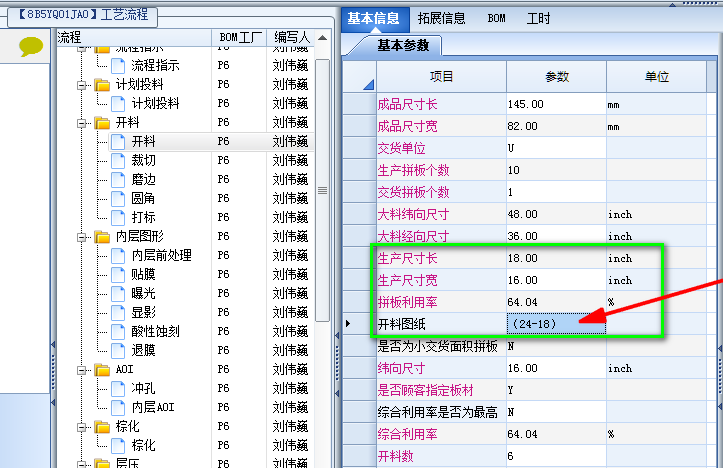Click the 贴膜 document icon
Image resolution: width=723 pixels, height=468 pixels.
coord(118,275)
